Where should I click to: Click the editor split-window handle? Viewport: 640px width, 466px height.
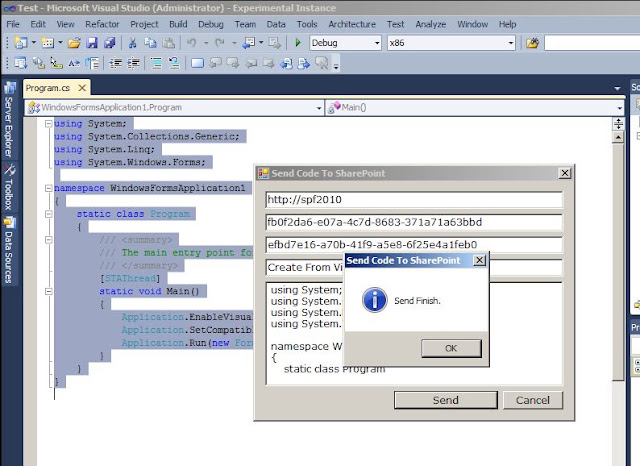pos(618,124)
